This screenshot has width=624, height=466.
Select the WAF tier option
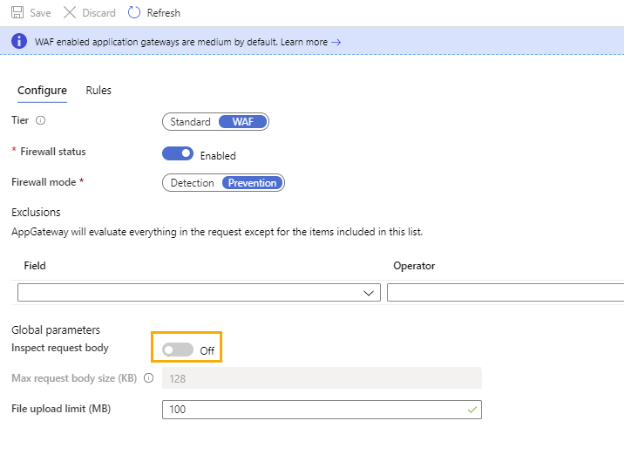point(243,122)
